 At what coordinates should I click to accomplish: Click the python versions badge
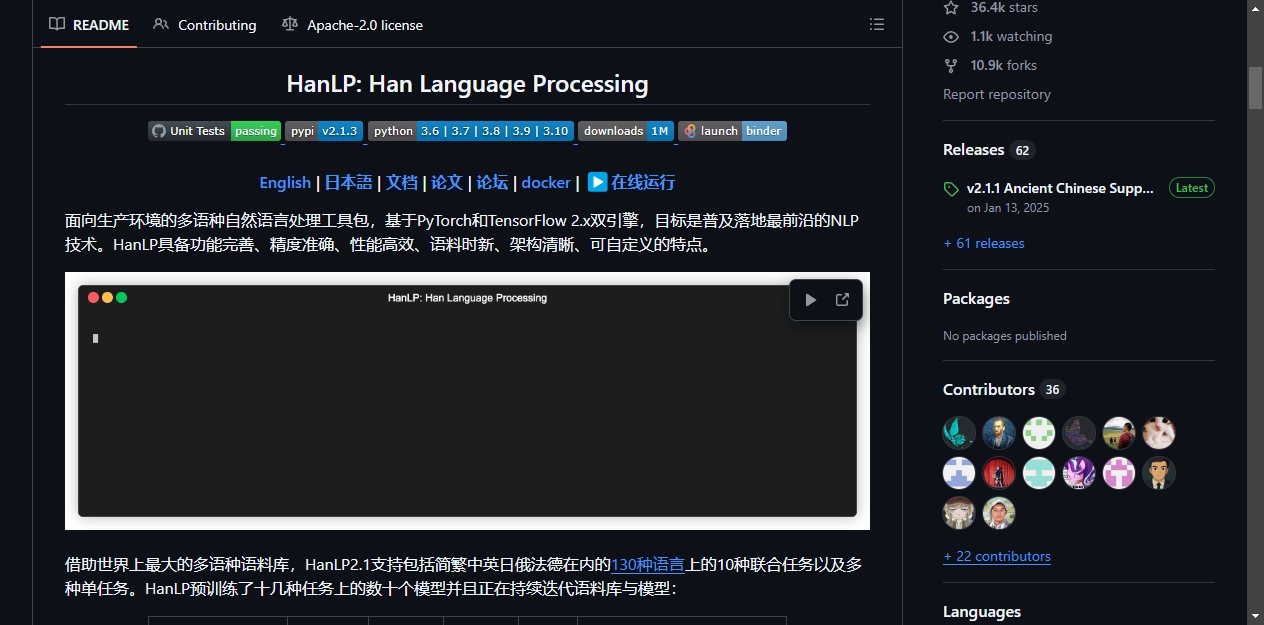(x=471, y=131)
